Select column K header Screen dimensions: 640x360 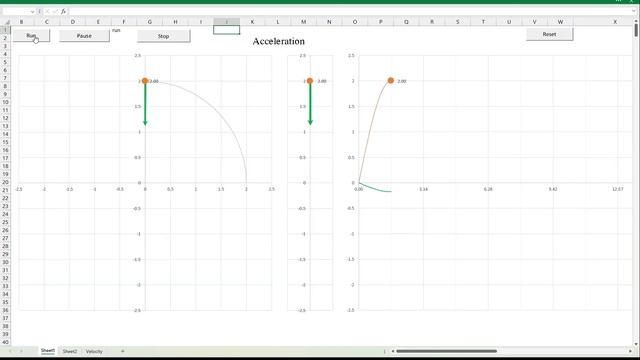[252, 22]
